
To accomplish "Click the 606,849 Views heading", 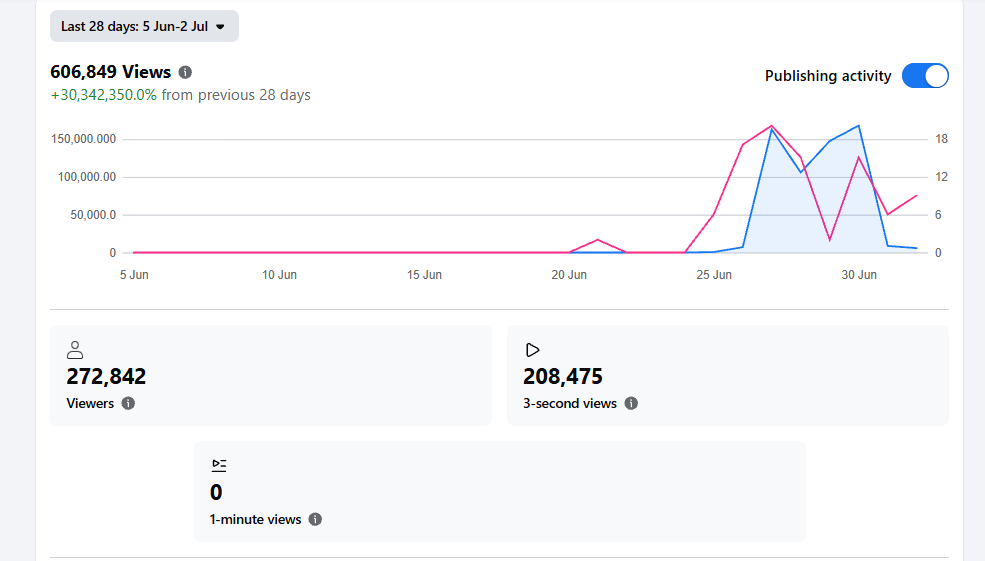I will click(111, 72).
